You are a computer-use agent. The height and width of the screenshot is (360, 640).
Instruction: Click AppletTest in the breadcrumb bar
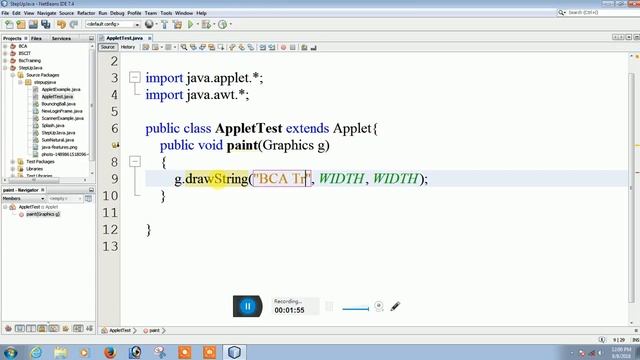(120, 330)
